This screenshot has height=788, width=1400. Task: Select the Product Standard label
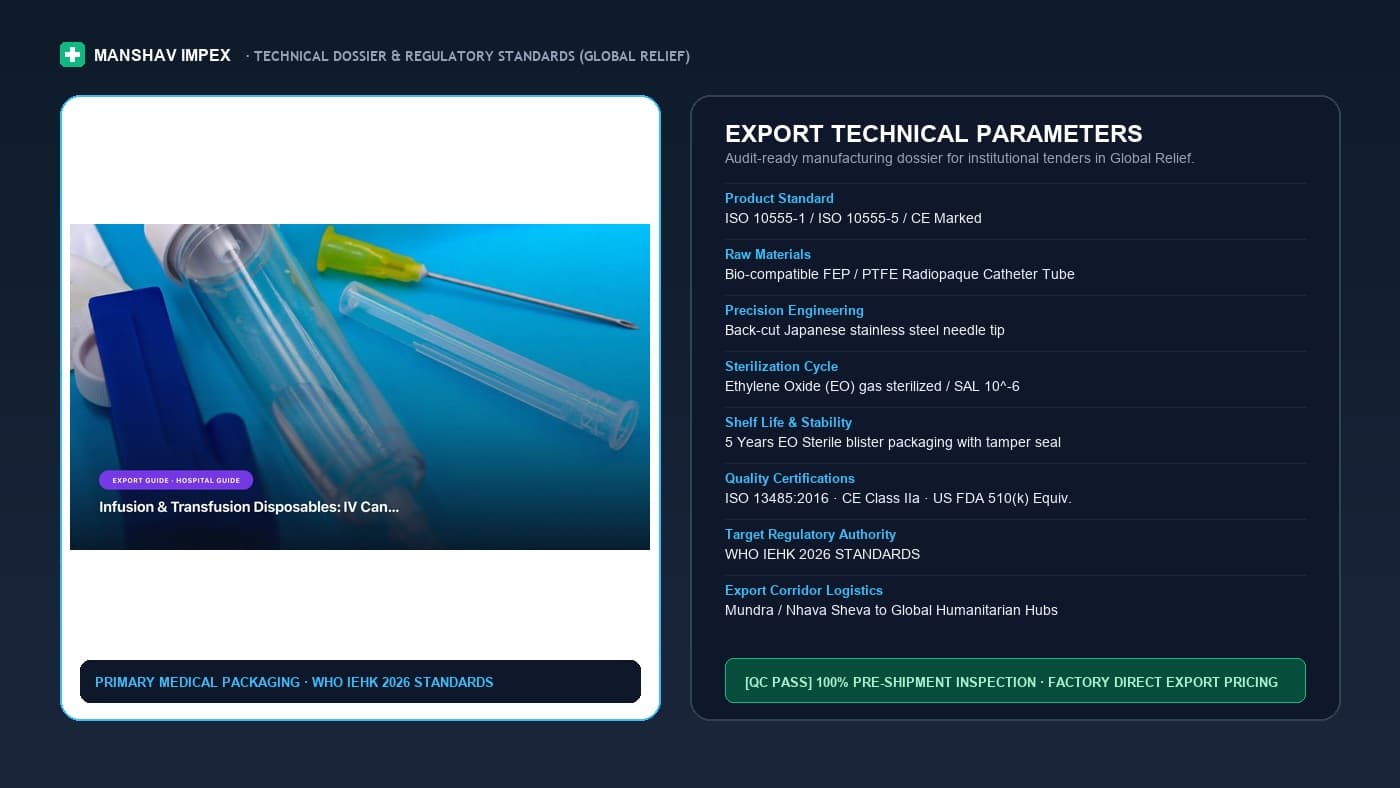779,198
